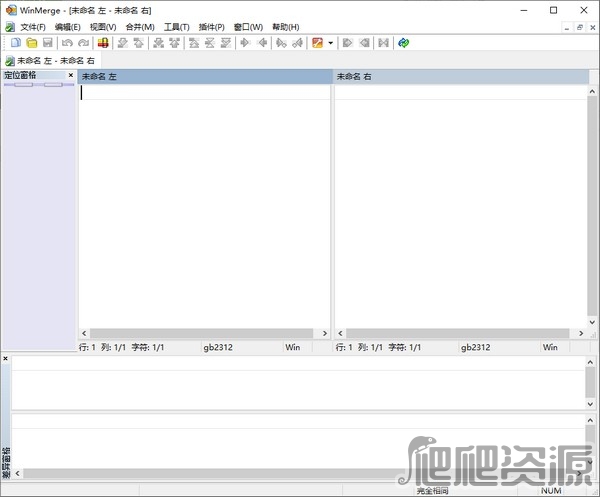The width and height of the screenshot is (600, 497).
Task: Click the left pane Win line-ending status
Action: (293, 347)
